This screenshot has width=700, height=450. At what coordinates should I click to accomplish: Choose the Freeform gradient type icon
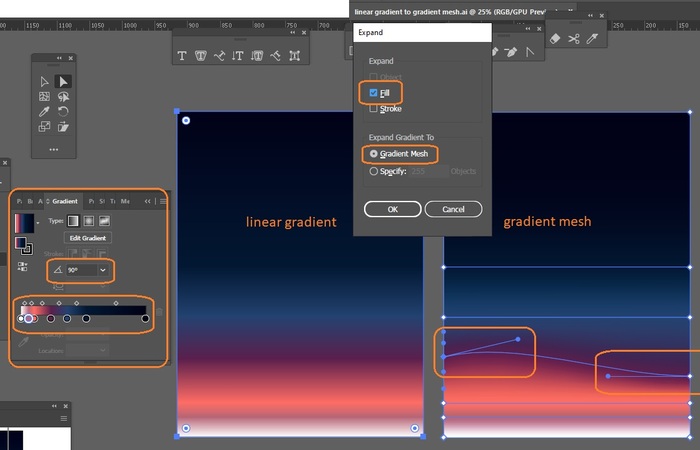(104, 220)
